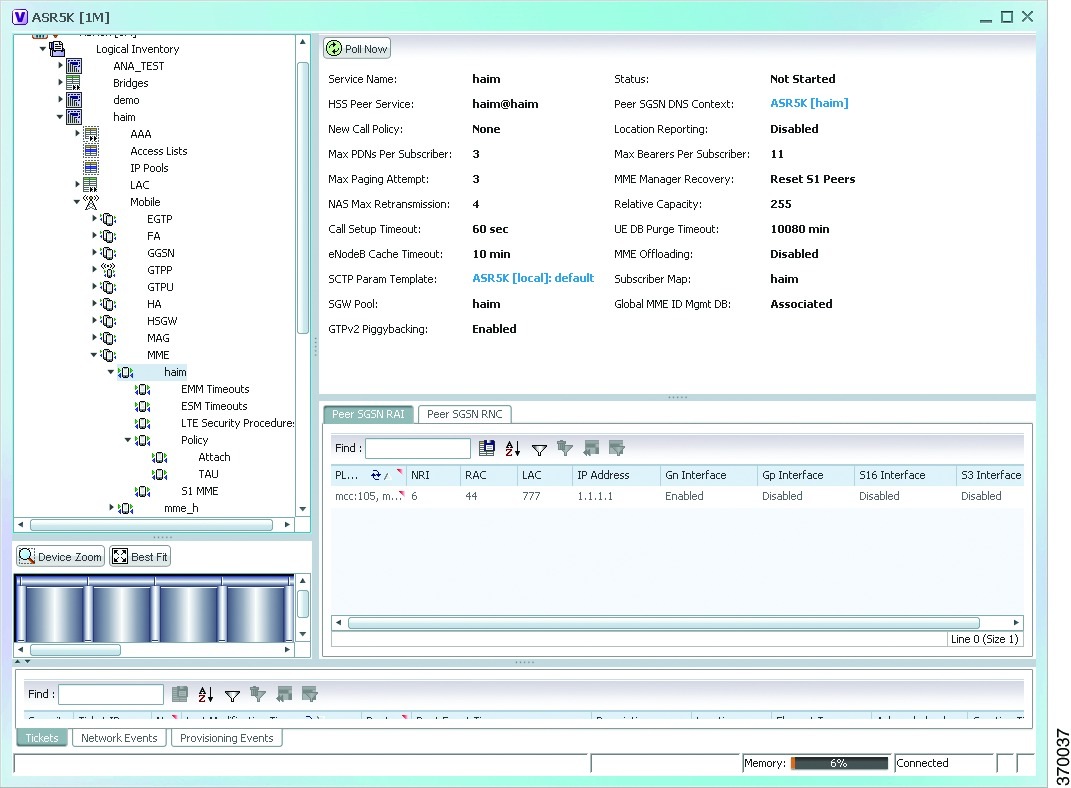Expand the mme_h node
The image size is (1071, 788).
(x=111, y=507)
